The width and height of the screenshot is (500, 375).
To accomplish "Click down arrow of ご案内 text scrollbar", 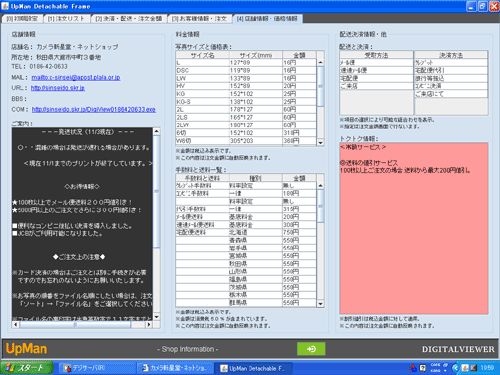I will point(156,317).
